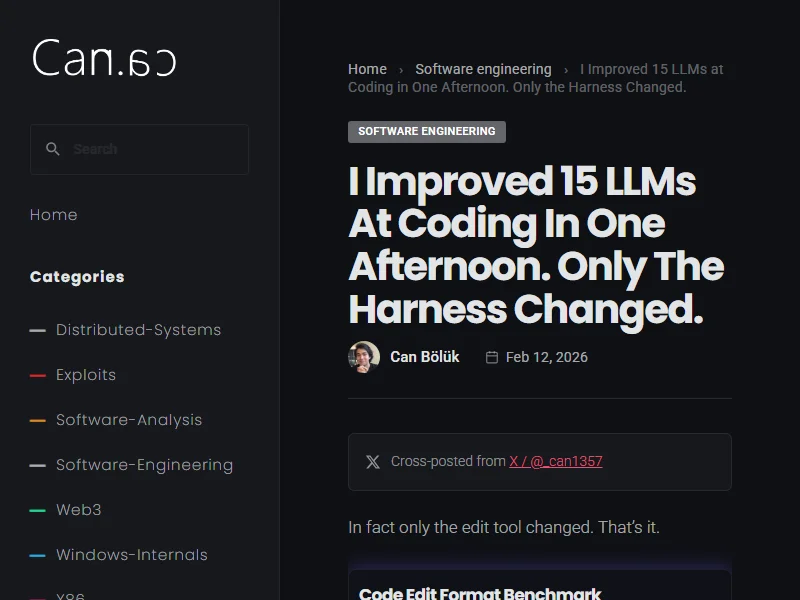Click Can Bölük's author avatar

pyautogui.click(x=364, y=357)
